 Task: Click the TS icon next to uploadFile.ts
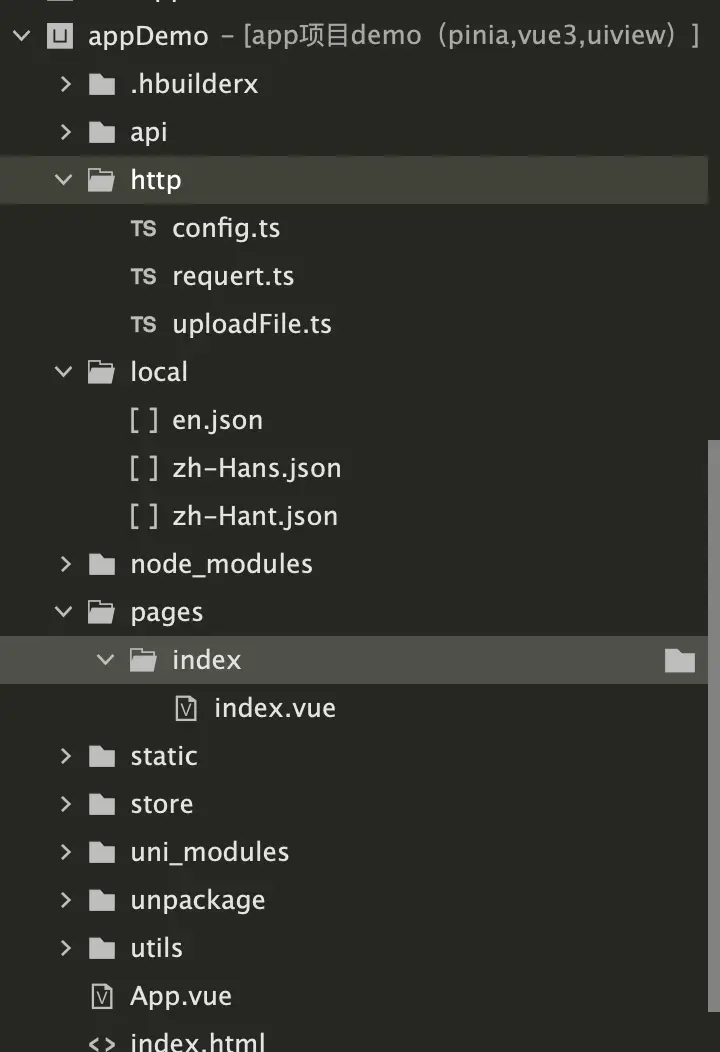click(143, 324)
